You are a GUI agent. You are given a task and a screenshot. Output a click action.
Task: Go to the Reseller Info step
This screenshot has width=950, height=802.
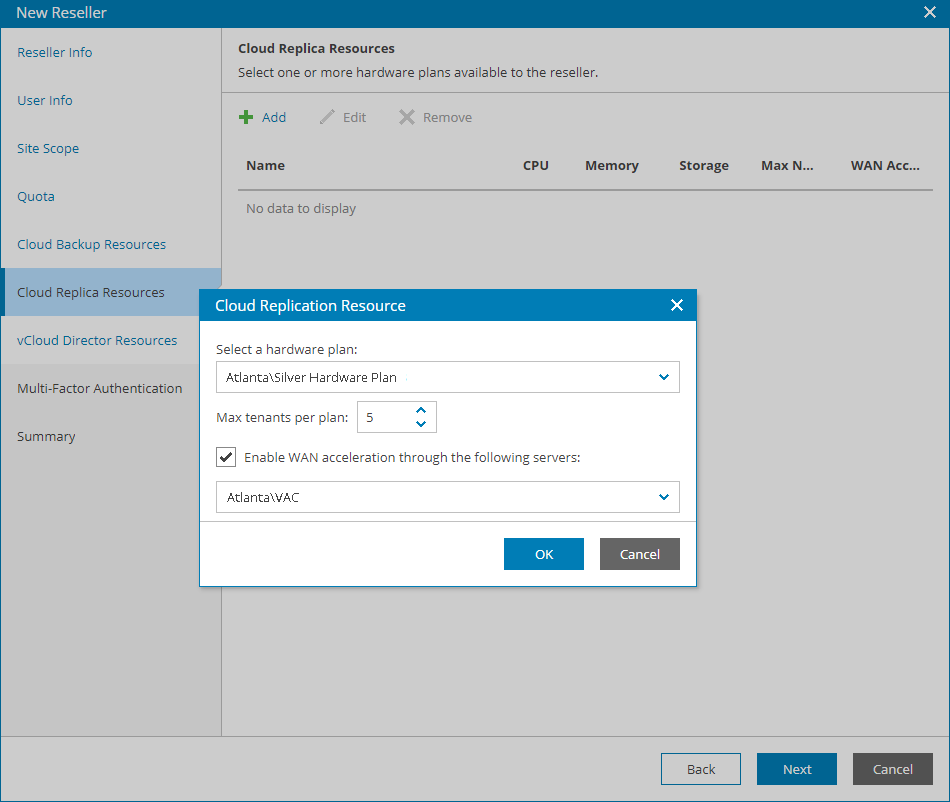pyautogui.click(x=55, y=52)
